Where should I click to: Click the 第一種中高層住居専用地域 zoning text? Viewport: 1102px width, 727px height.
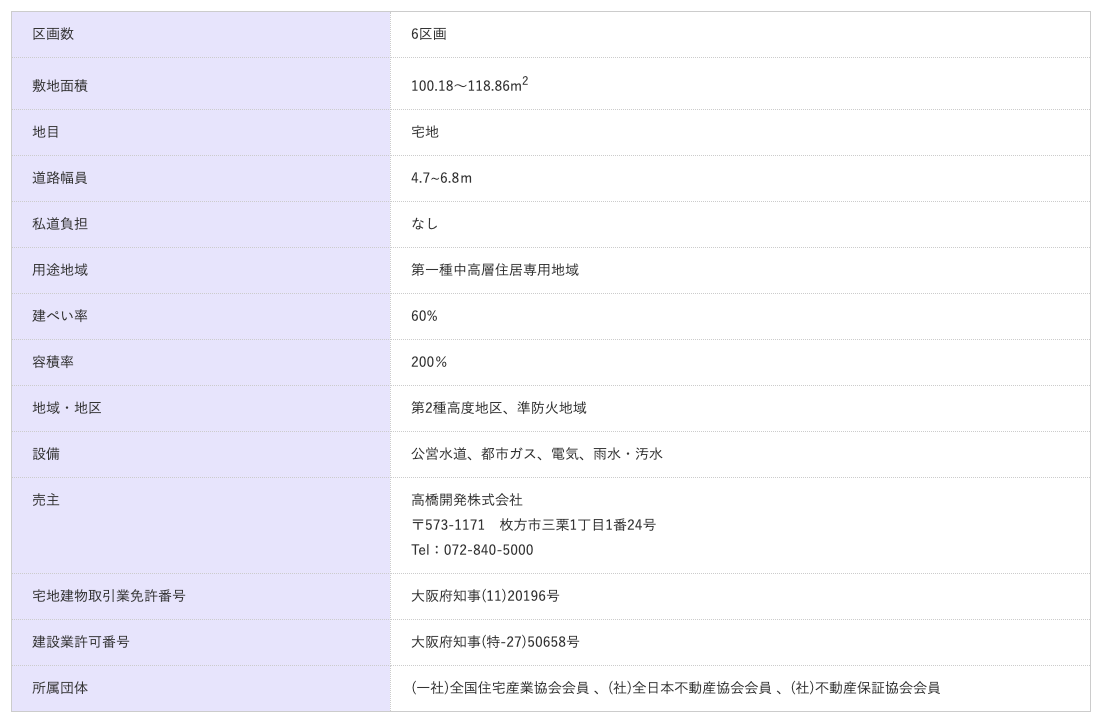coord(495,270)
